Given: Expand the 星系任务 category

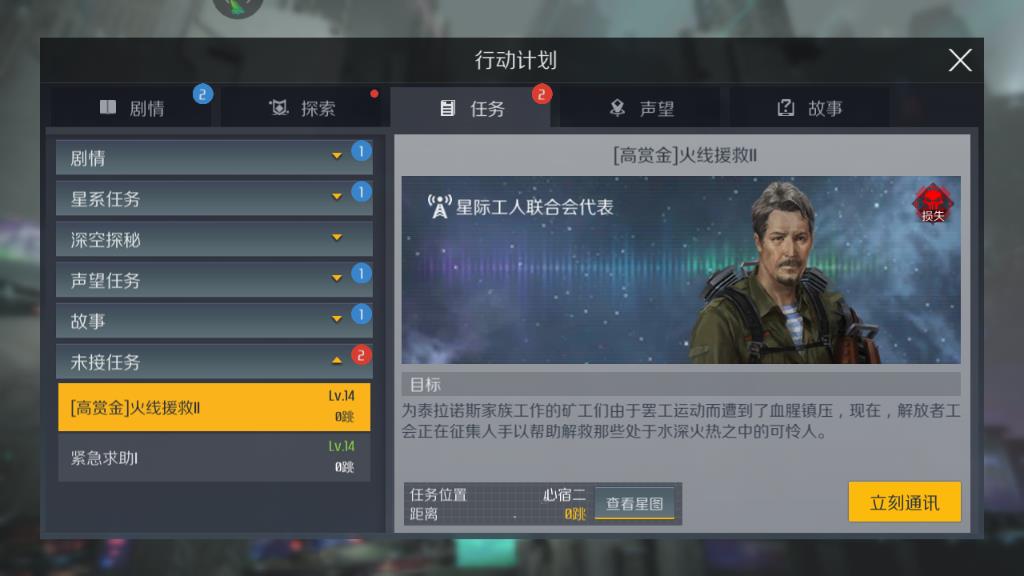Looking at the screenshot, I should [x=214, y=198].
